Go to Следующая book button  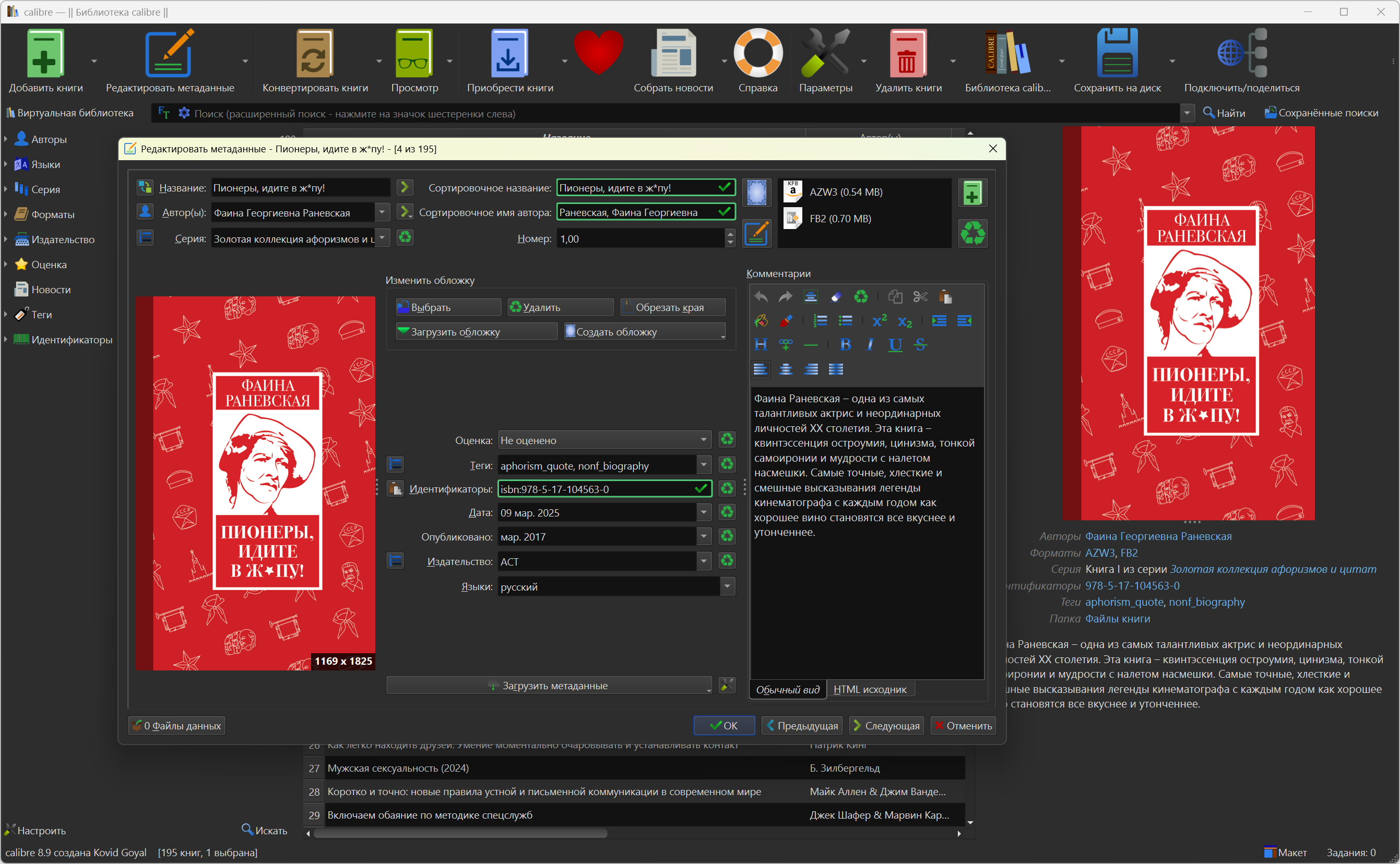click(886, 725)
